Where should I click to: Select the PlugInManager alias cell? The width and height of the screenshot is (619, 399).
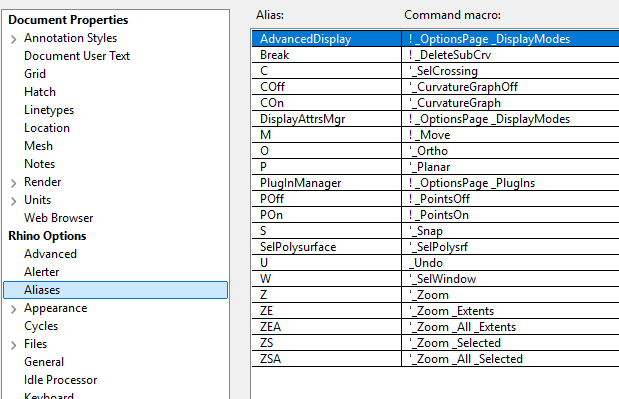click(326, 183)
